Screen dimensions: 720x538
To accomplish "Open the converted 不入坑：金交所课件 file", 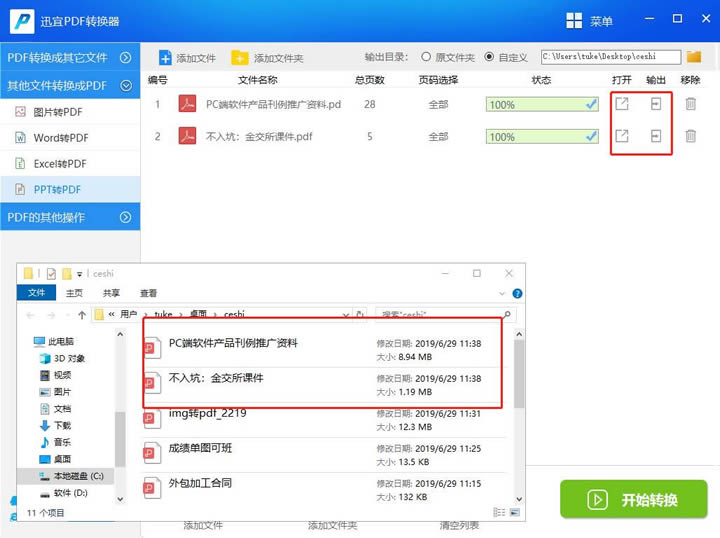I will point(622,136).
